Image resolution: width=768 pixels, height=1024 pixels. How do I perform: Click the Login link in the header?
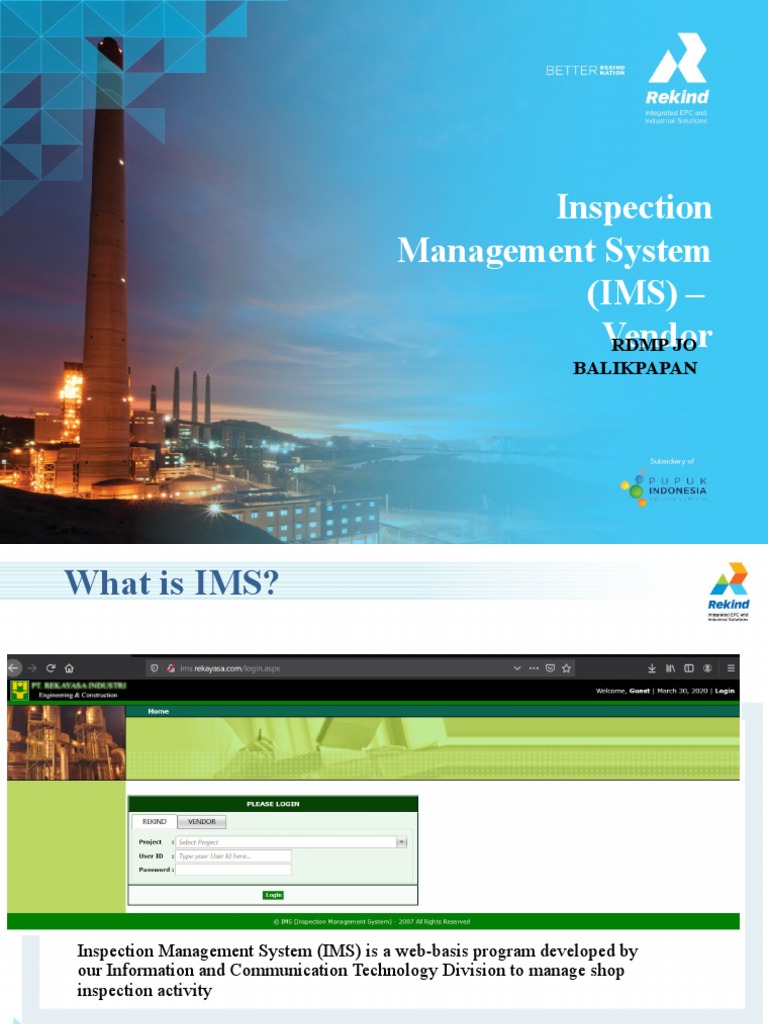point(724,691)
